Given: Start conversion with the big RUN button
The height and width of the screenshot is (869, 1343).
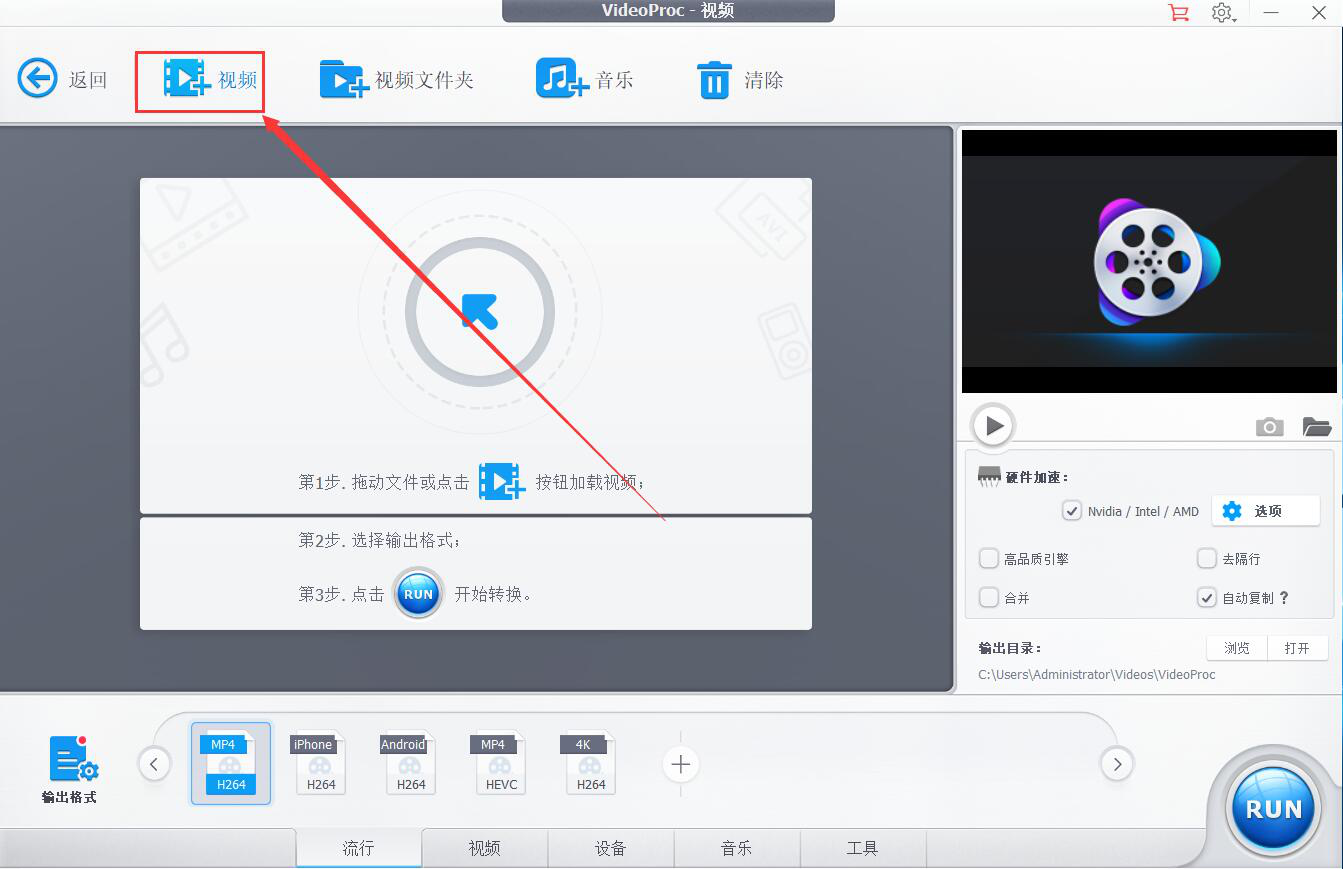Looking at the screenshot, I should (1273, 808).
